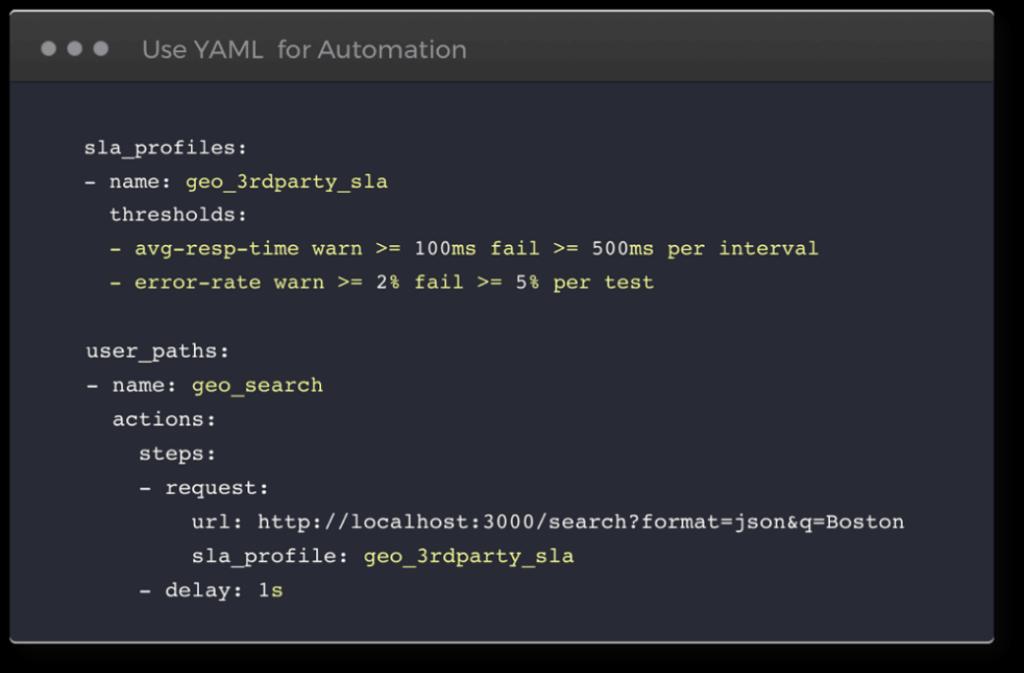Click the "user_paths:" key
Image resolution: width=1024 pixels, height=673 pixels.
158,352
